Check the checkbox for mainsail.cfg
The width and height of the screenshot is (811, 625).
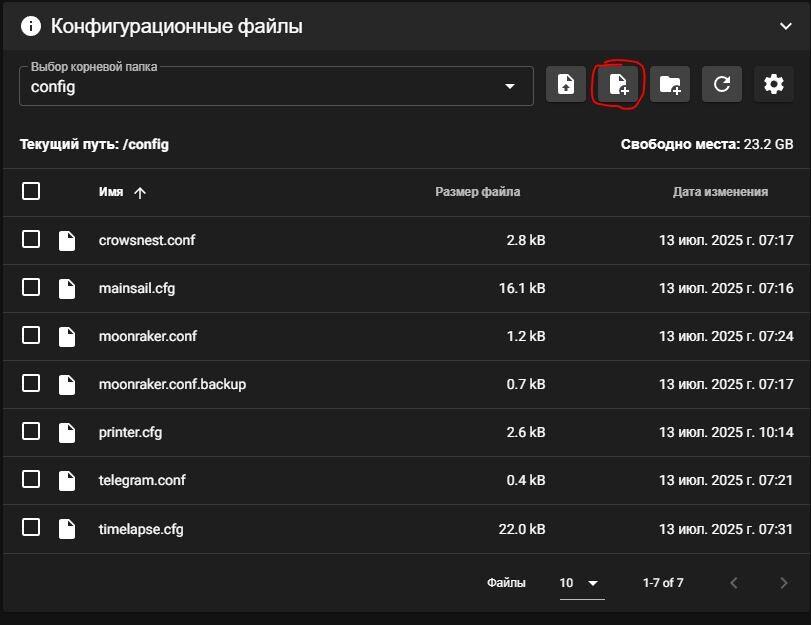pos(30,288)
